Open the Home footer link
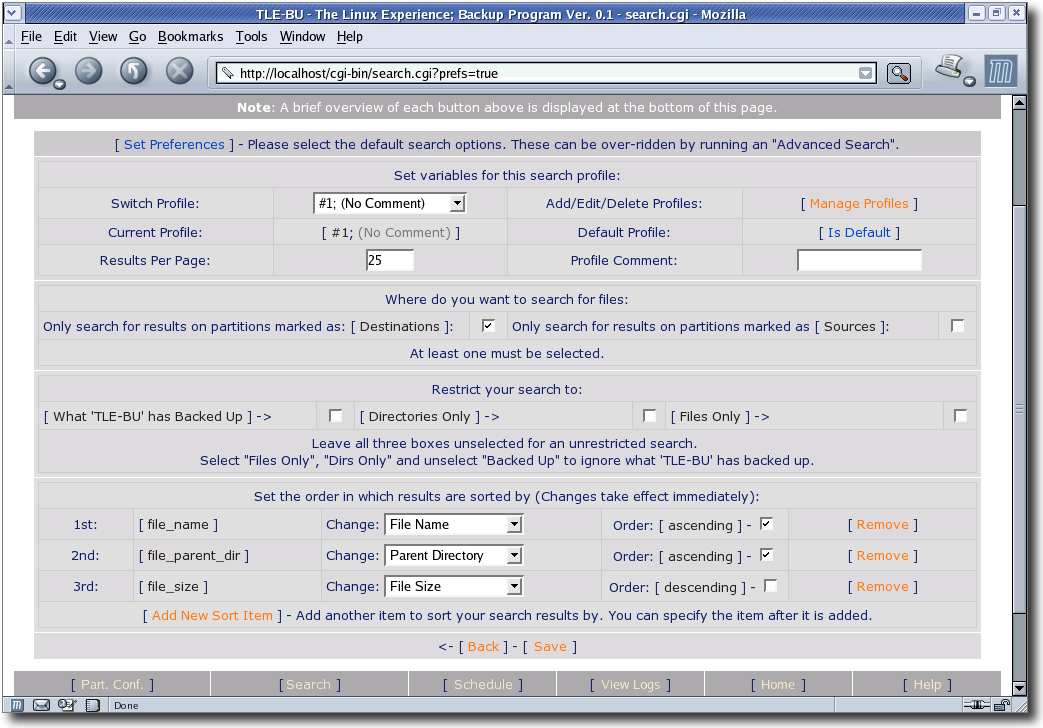This screenshot has width=1043, height=728. (778, 684)
